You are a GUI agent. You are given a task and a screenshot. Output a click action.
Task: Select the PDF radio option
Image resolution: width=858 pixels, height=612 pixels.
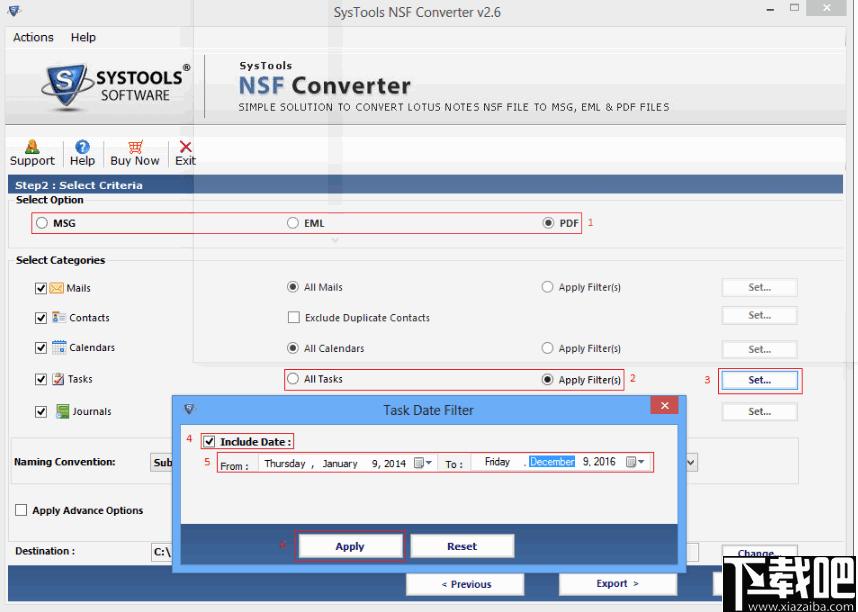548,223
